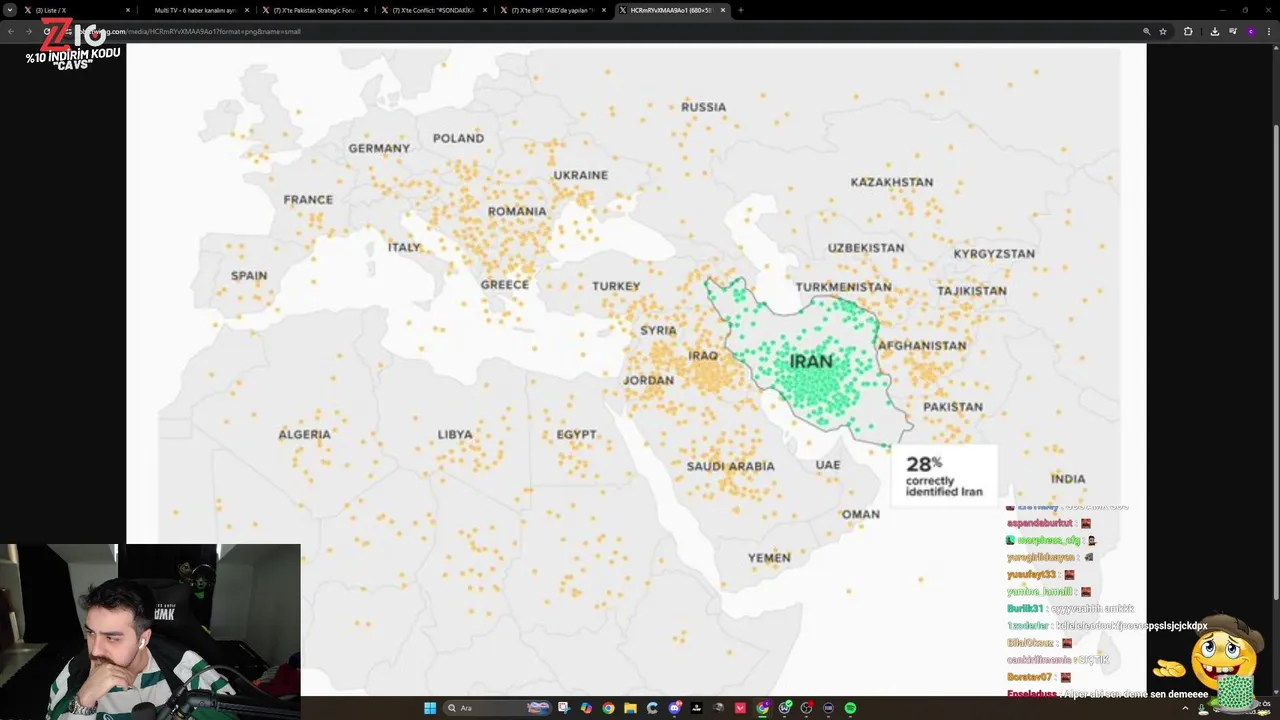Open the browser Downloads icon
The width and height of the screenshot is (1280, 720).
[x=1215, y=31]
